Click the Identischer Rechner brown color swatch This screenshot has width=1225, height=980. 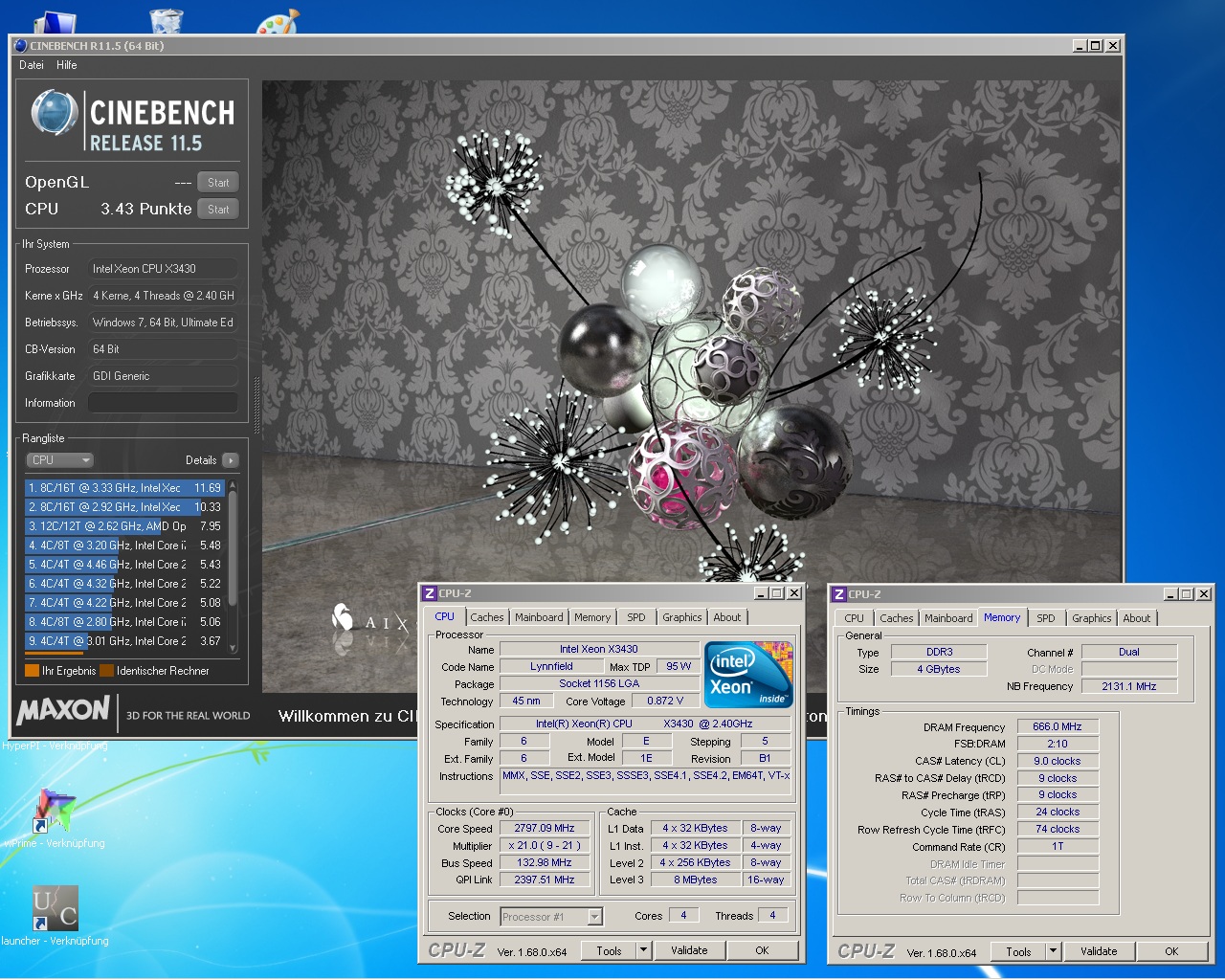click(106, 671)
